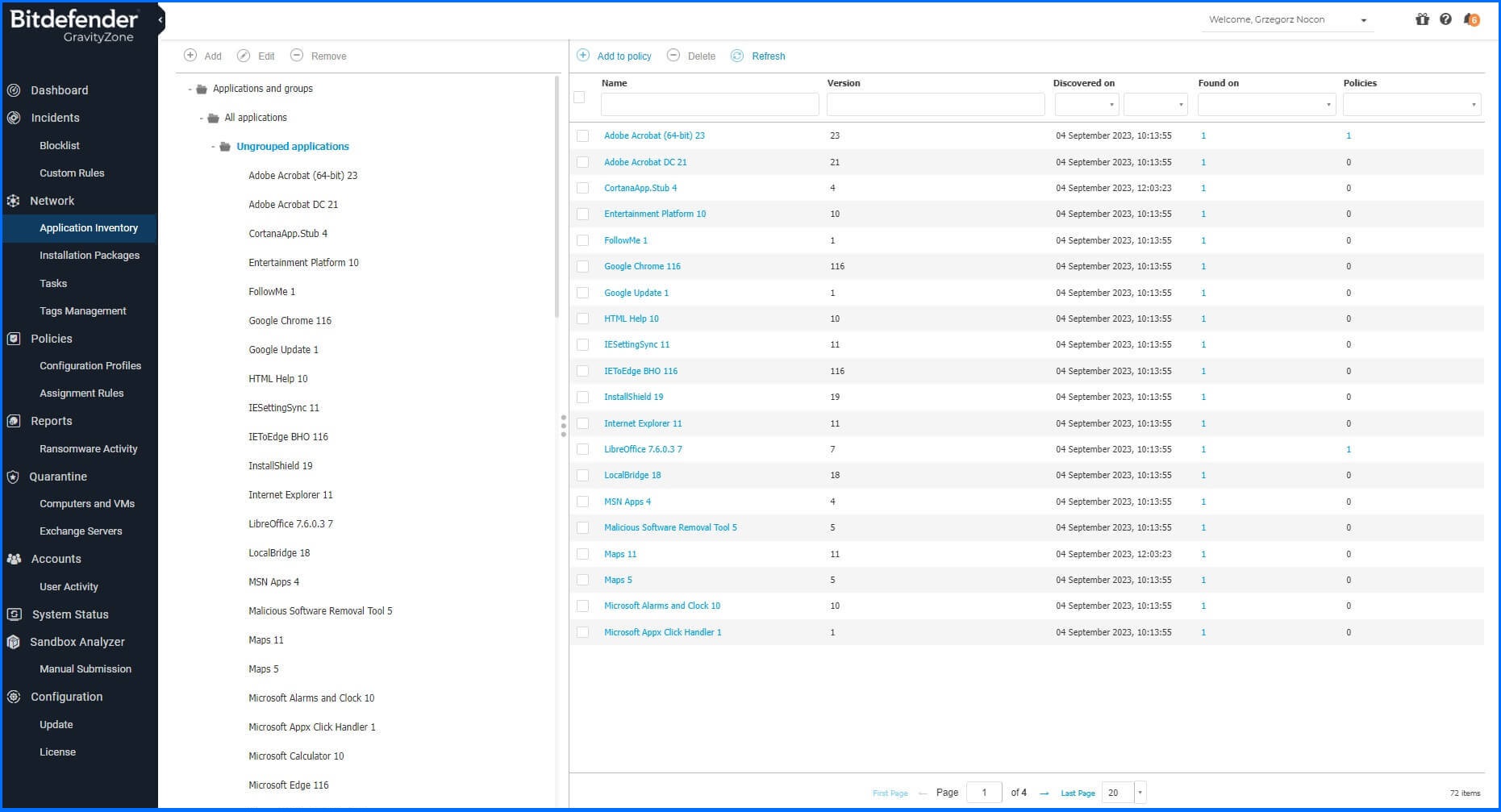
Task: Click the tree panel vertical scrollbar
Action: tap(557, 198)
